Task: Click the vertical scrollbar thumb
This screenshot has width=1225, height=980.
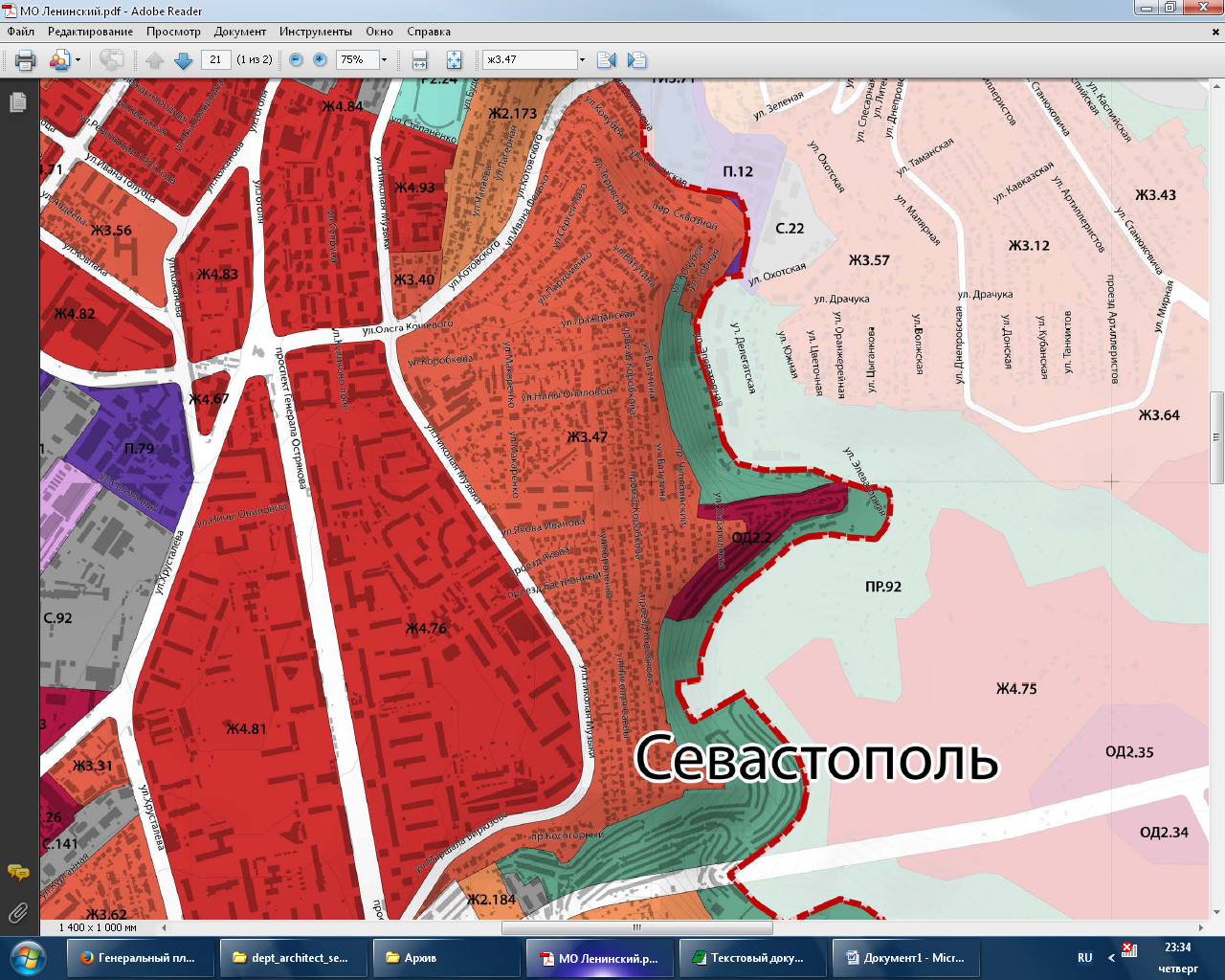Action: (x=1216, y=438)
